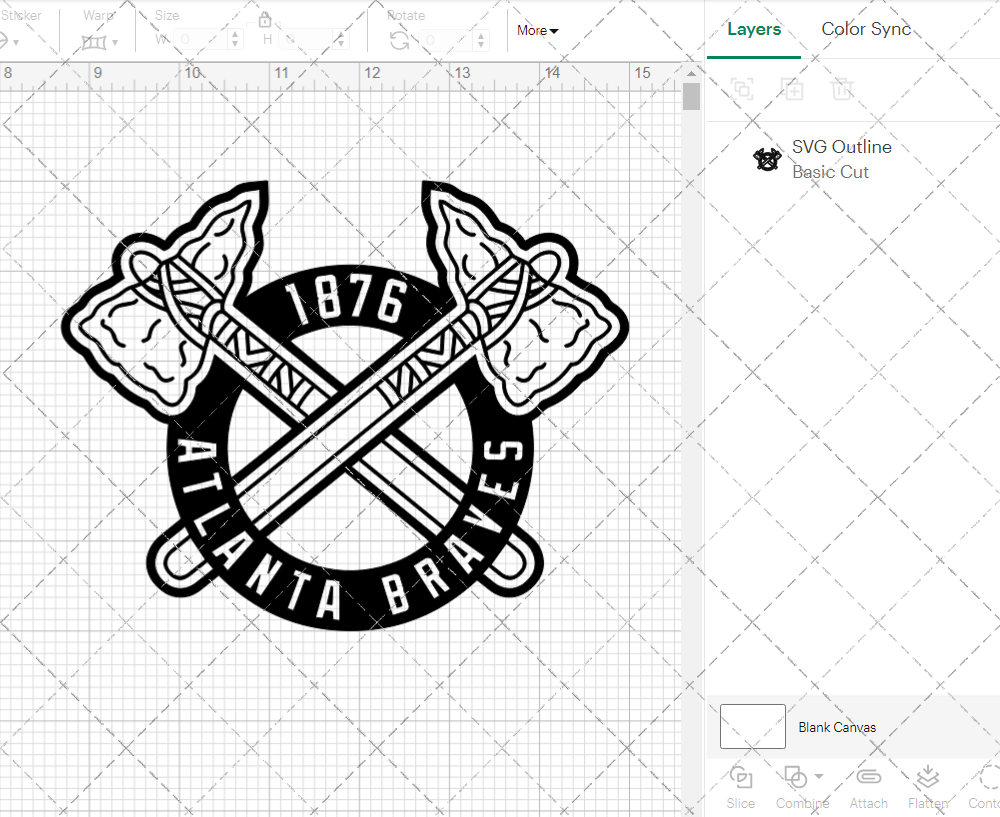The width and height of the screenshot is (1000, 817).
Task: Click the canvas vertical scrollbar
Action: [691, 97]
